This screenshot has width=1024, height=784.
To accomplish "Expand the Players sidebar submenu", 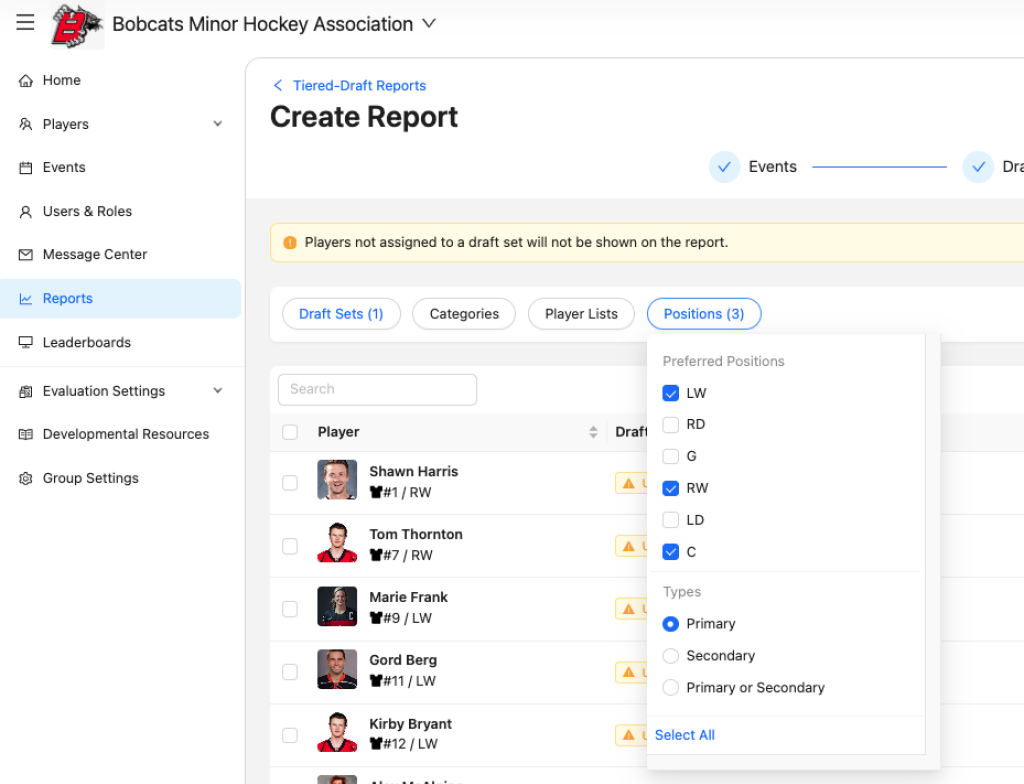I will pos(217,124).
